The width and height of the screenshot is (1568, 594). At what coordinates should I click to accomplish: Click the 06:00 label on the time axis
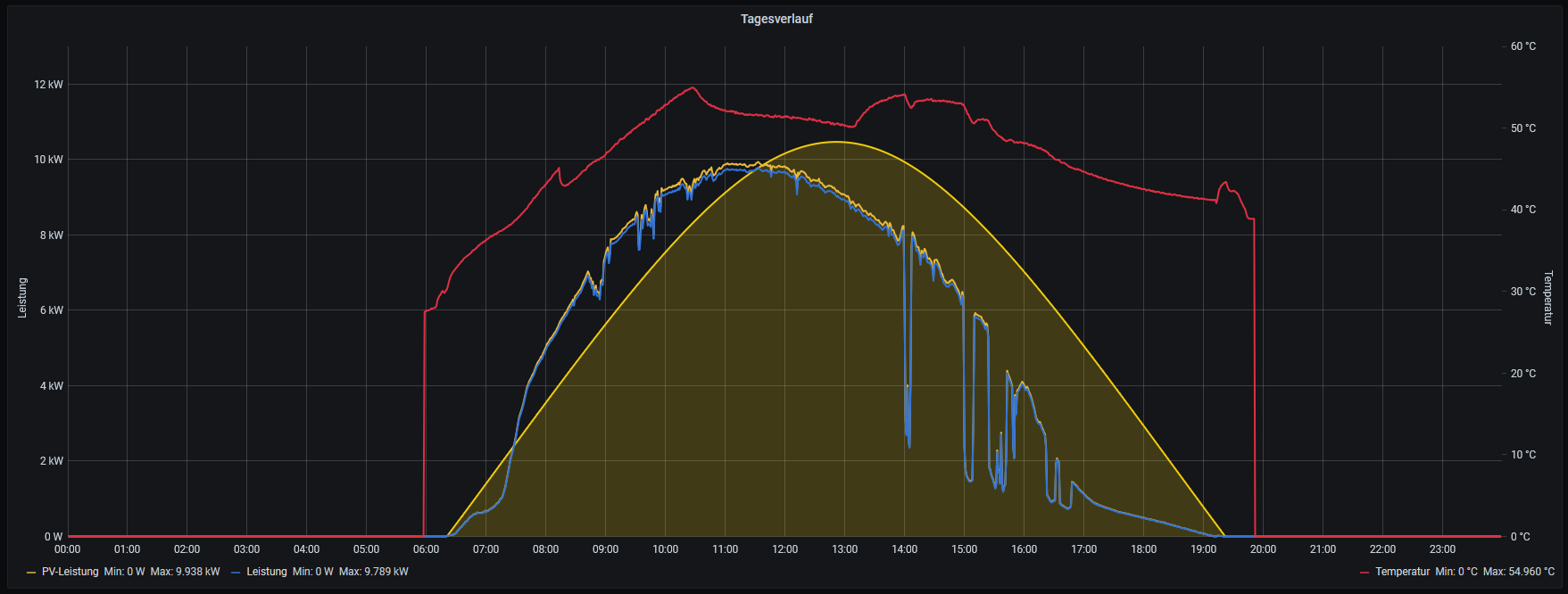(426, 549)
